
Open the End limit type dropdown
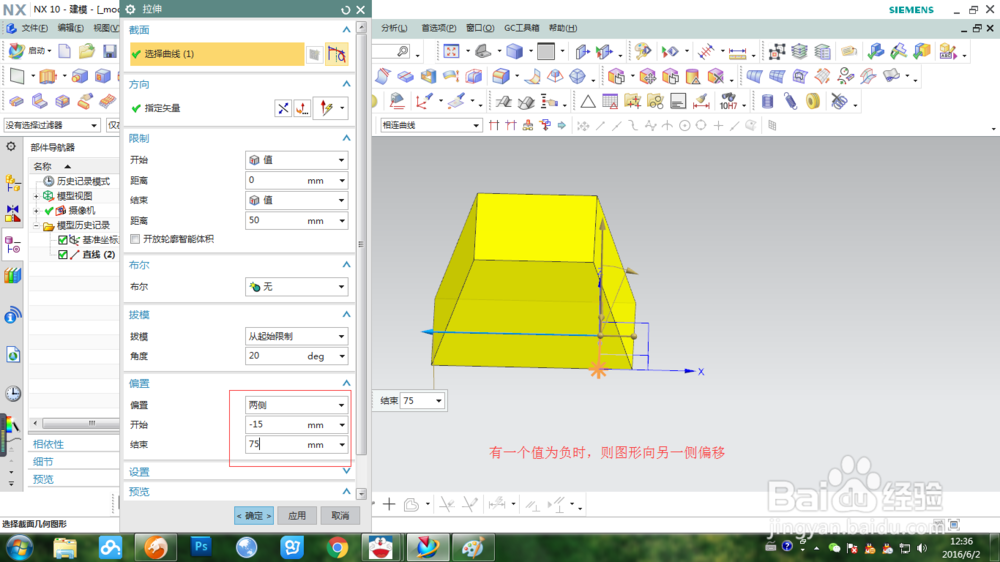coord(297,200)
